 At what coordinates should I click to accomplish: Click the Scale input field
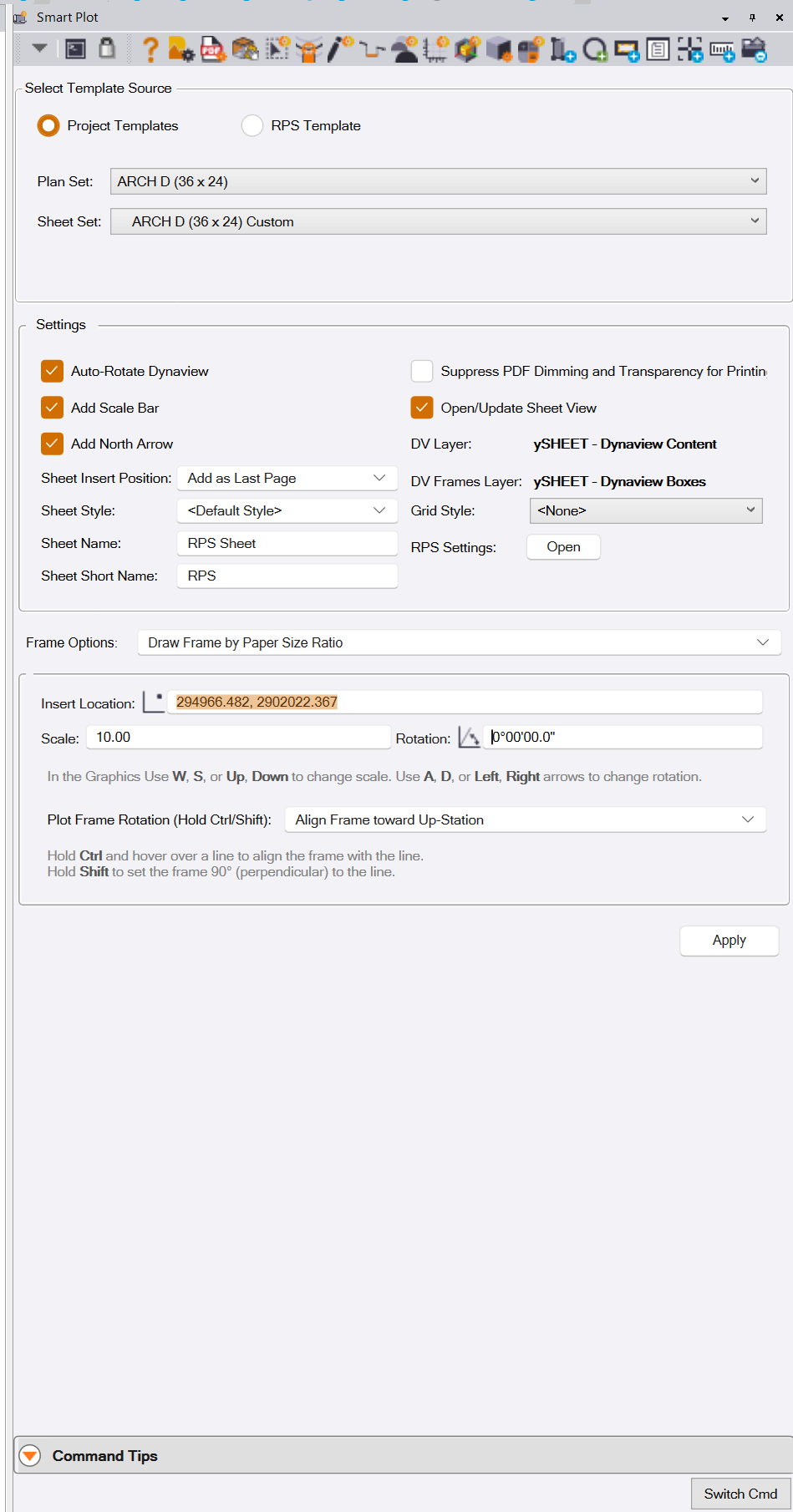pos(238,737)
